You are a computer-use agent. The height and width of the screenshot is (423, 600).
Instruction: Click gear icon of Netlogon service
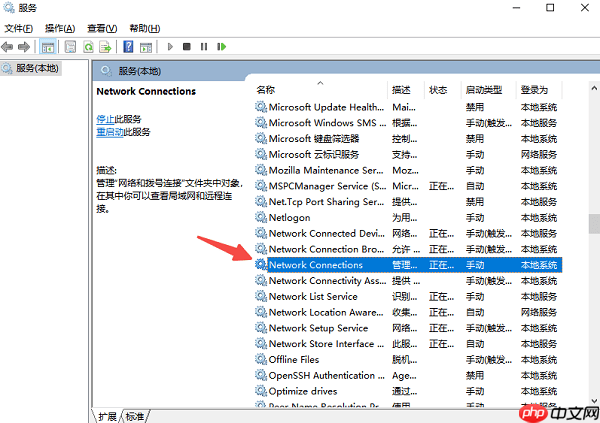pyautogui.click(x=261, y=217)
